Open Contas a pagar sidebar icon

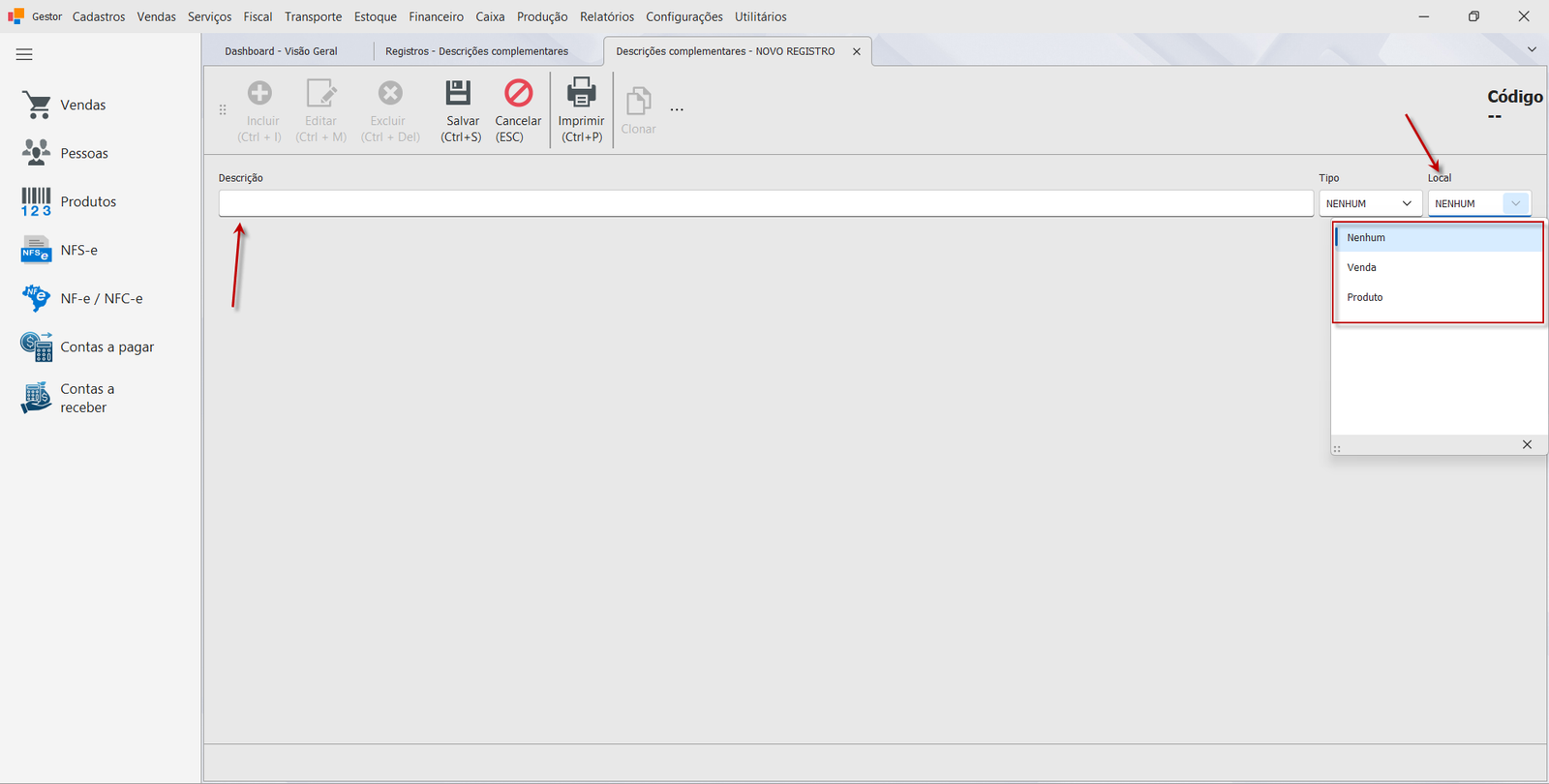37,347
